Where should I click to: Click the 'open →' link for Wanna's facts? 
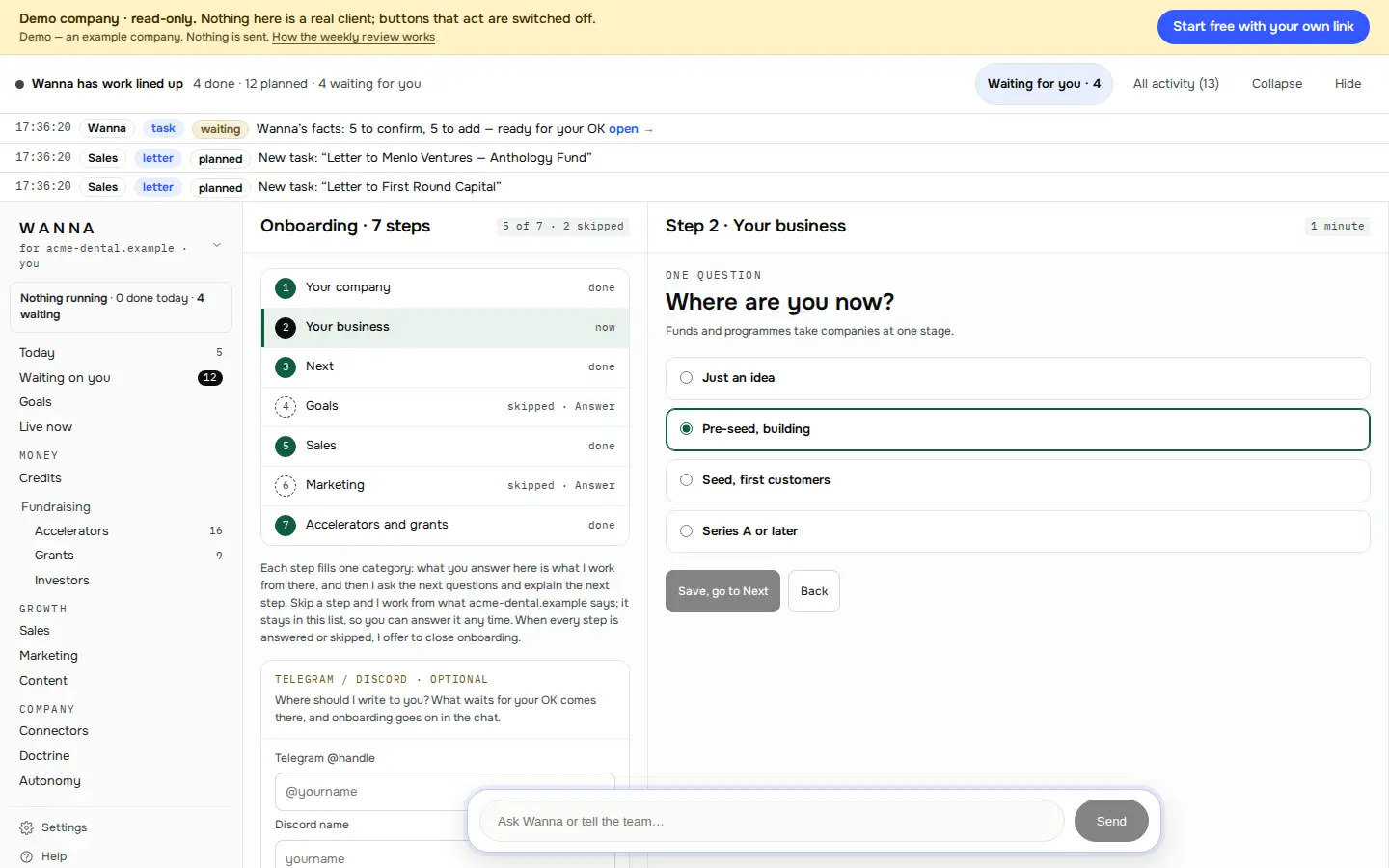[631, 129]
